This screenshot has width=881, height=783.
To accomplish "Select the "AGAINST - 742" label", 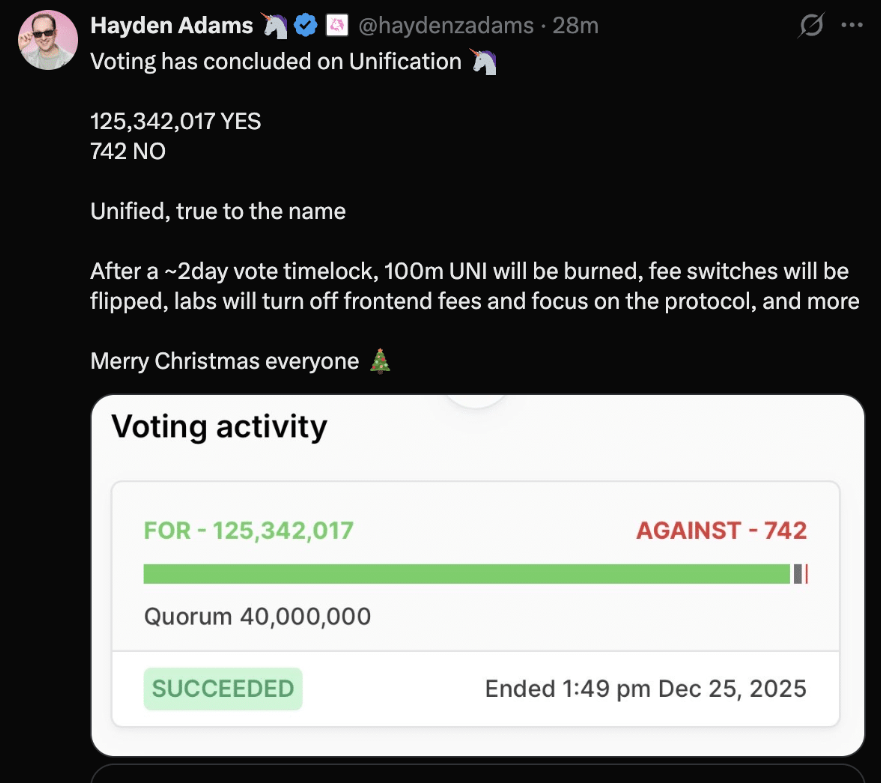I will [721, 530].
